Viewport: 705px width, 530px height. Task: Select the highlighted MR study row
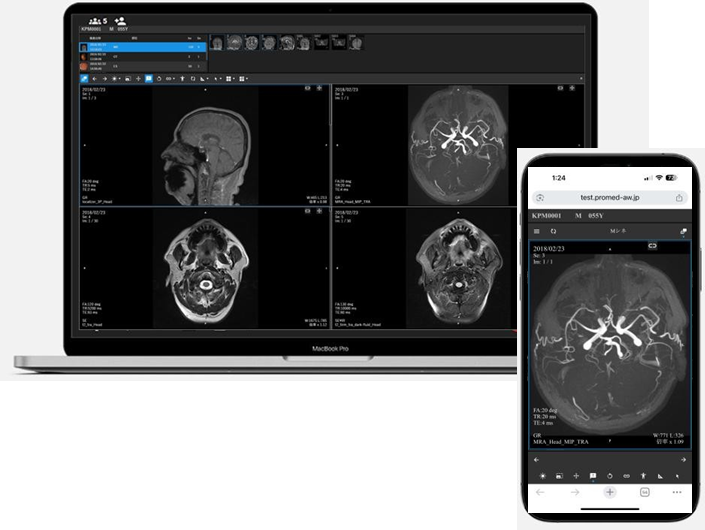tap(143, 47)
